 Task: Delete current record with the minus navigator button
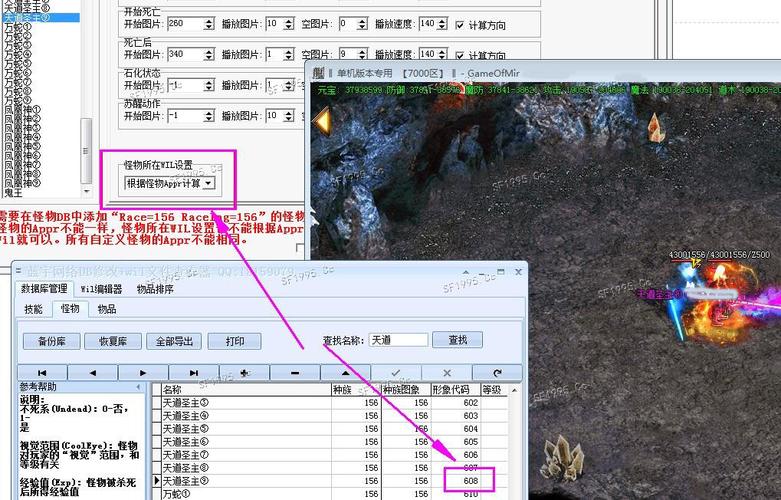coord(295,373)
